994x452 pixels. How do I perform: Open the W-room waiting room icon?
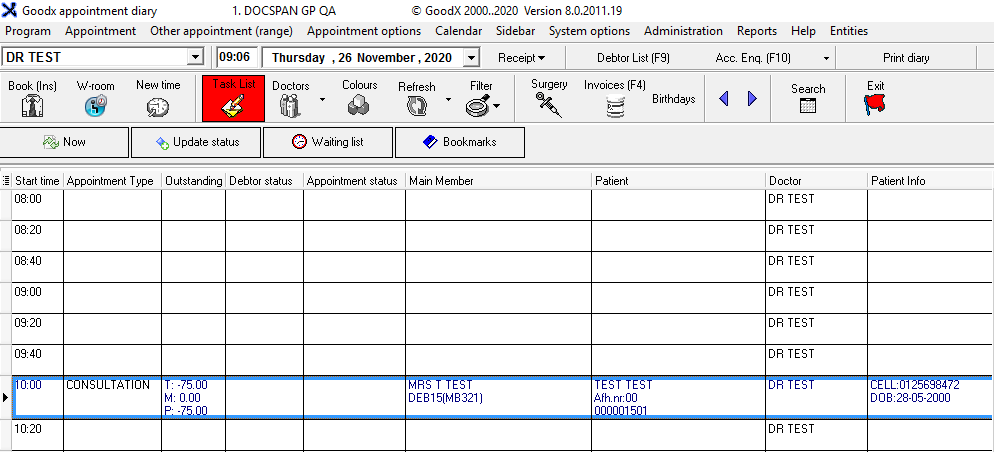96,104
